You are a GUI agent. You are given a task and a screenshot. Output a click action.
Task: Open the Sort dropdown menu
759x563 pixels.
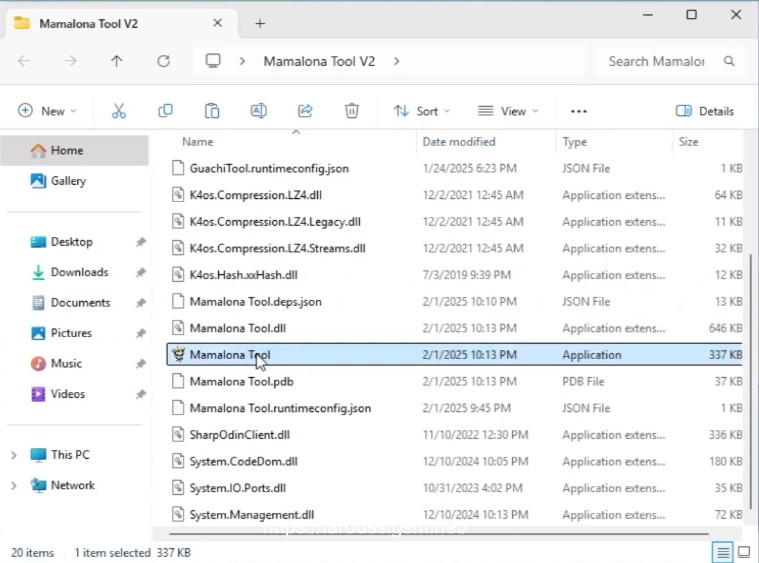[421, 111]
